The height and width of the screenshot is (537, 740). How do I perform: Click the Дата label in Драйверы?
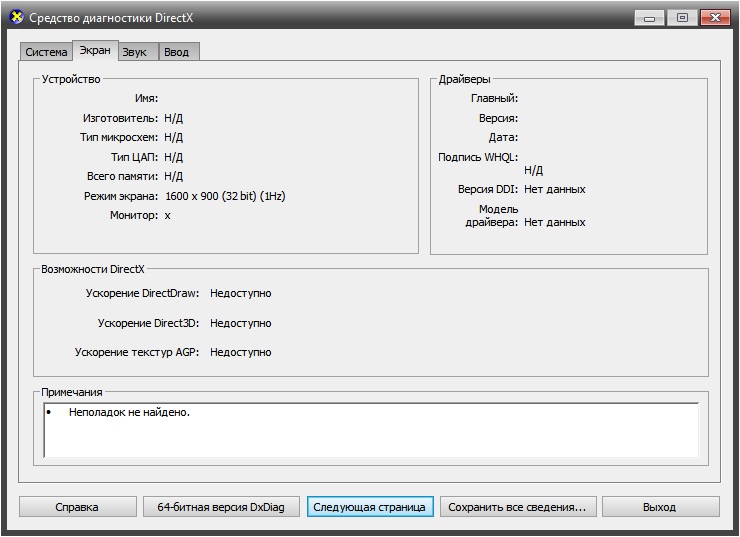(x=503, y=137)
